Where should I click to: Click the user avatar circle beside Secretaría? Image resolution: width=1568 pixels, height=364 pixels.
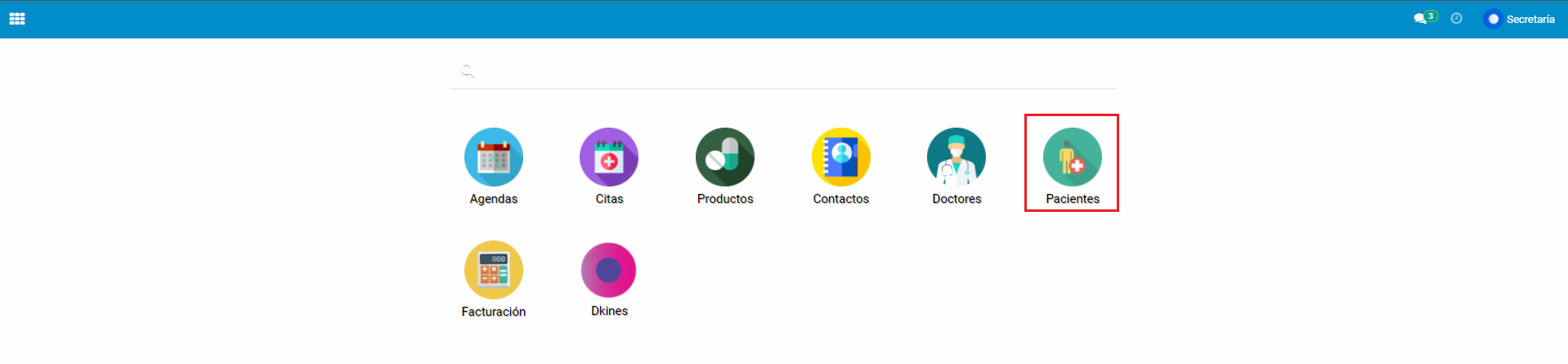point(1493,19)
